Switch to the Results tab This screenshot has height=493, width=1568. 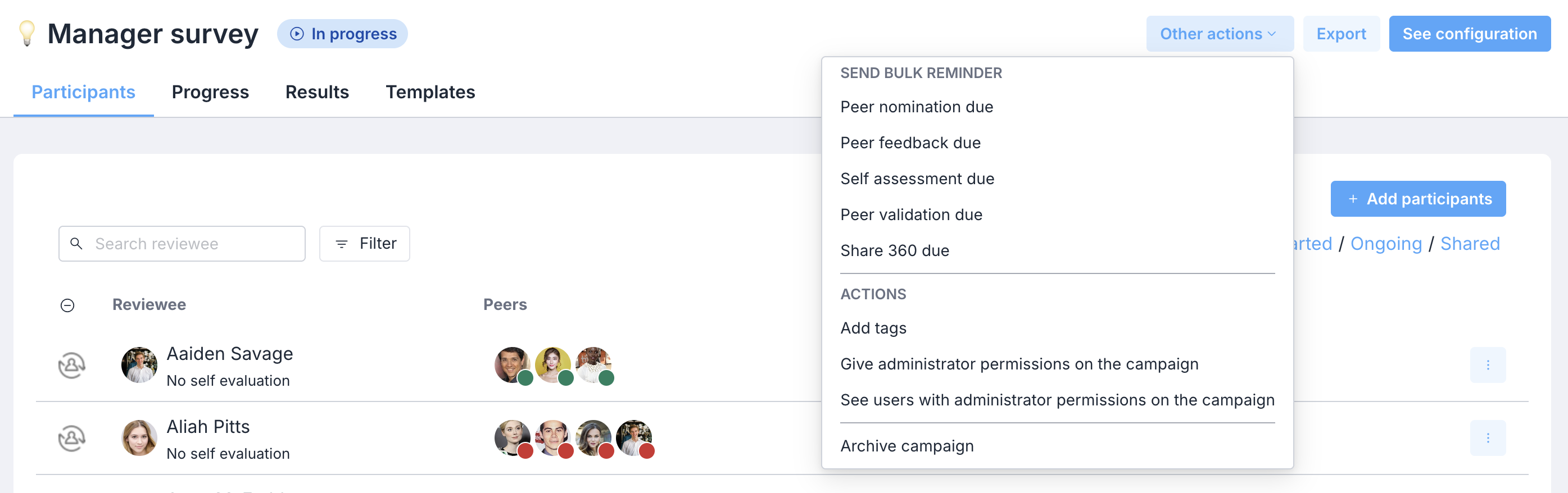(x=317, y=92)
